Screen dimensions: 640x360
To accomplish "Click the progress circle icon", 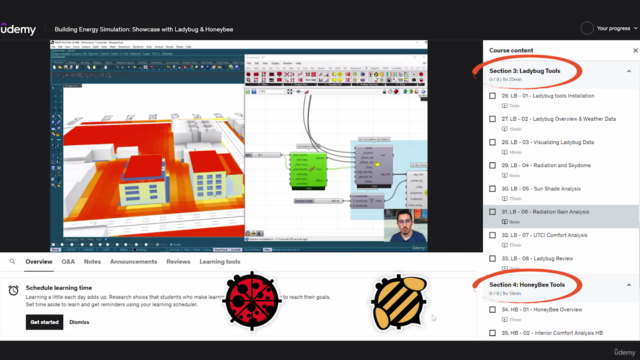I will tap(587, 28).
